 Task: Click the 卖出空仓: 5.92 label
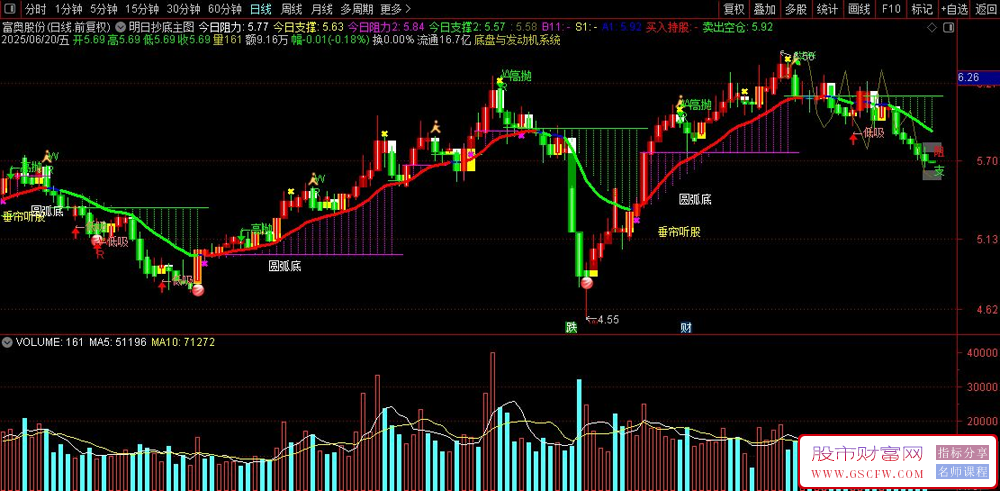(x=738, y=27)
